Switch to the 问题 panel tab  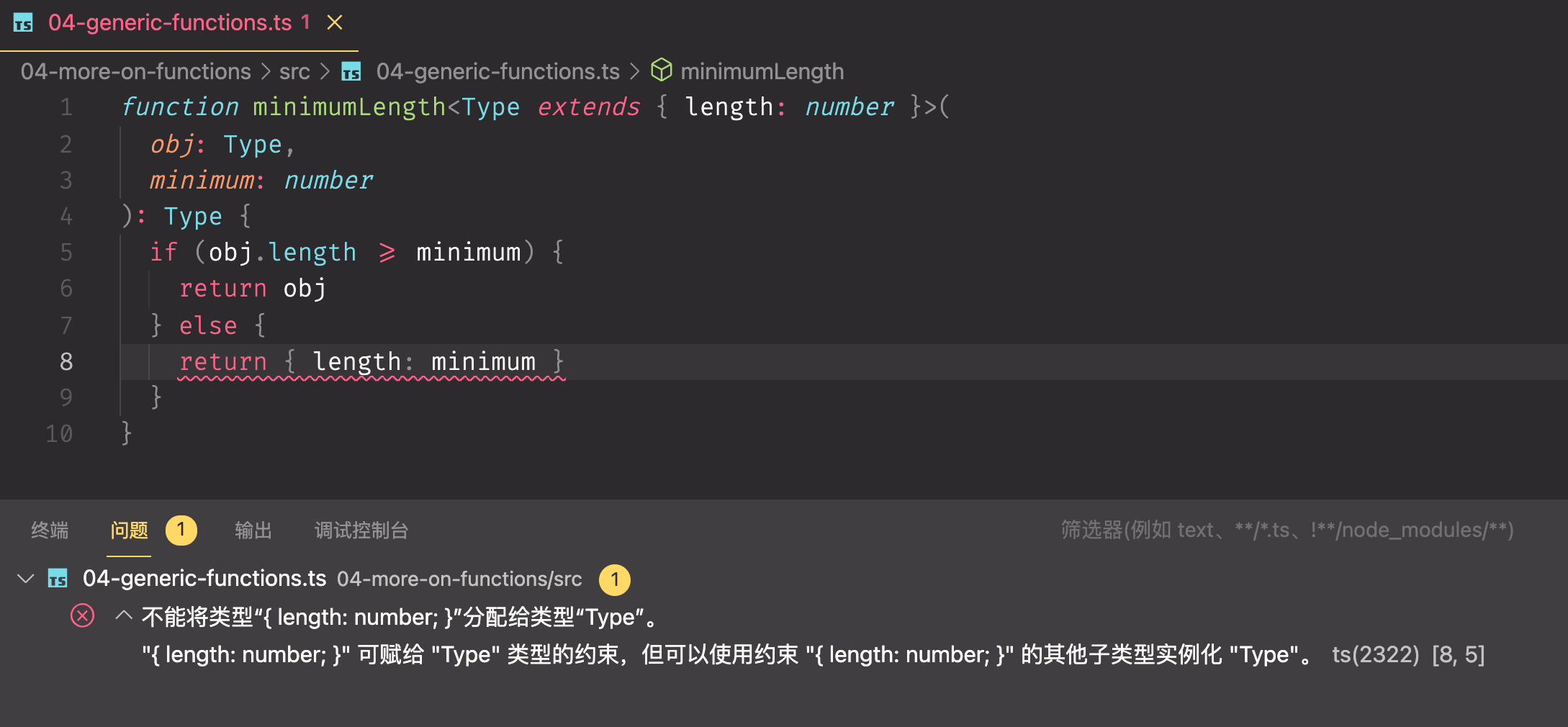[129, 530]
